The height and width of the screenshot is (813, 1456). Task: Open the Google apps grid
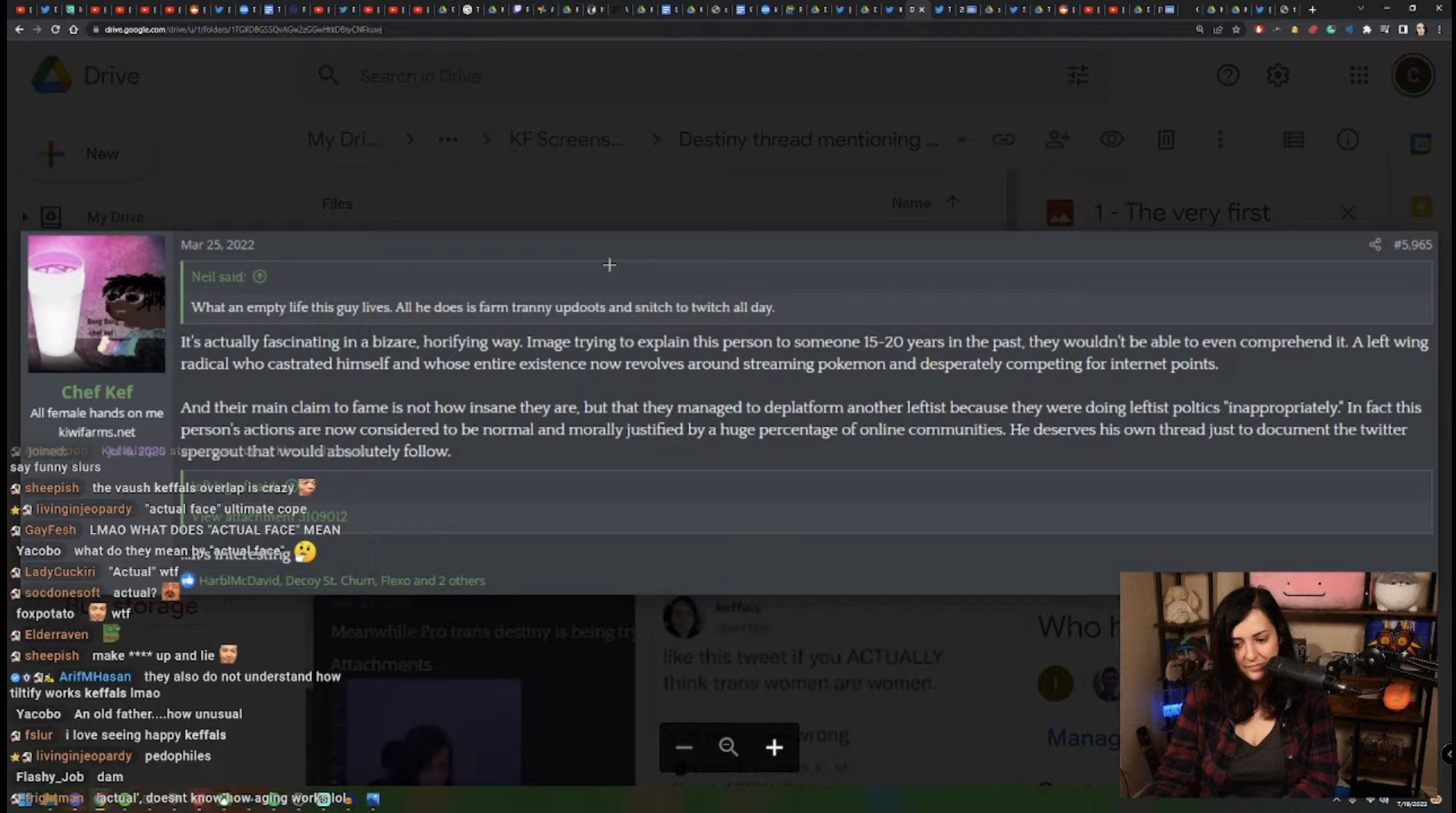tap(1359, 75)
